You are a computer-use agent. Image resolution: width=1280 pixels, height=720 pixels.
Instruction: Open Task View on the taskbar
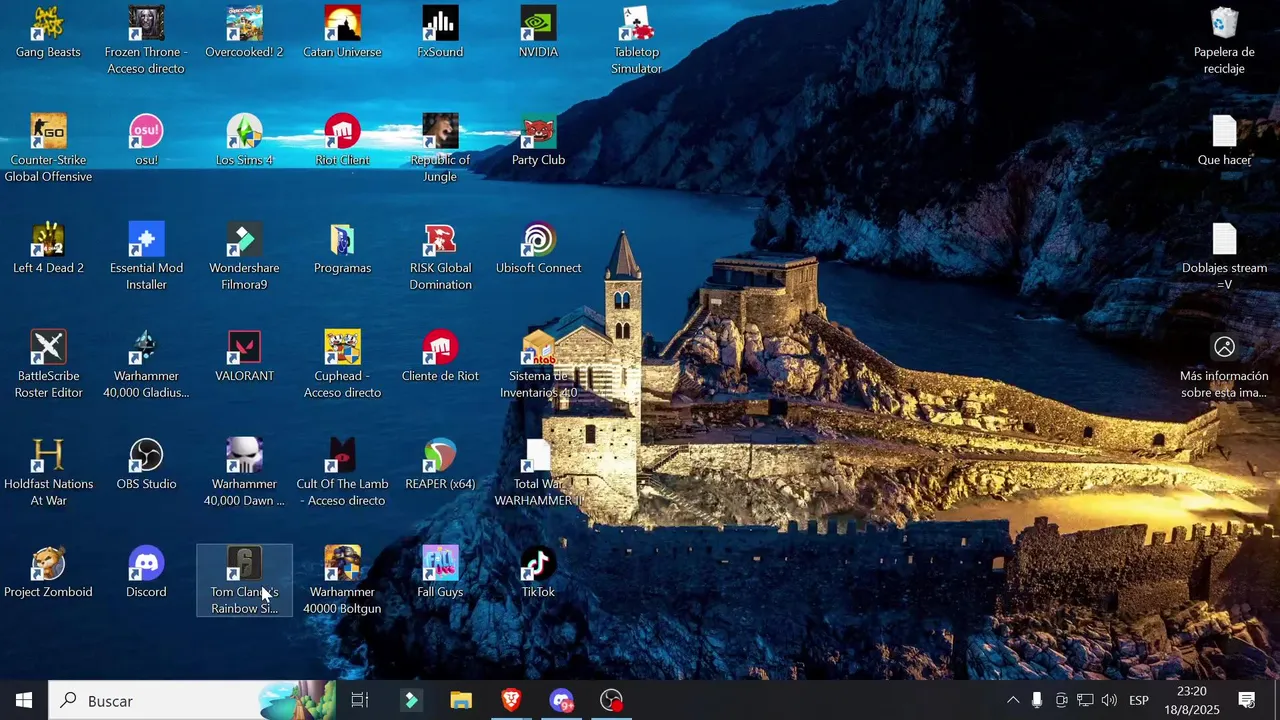[360, 700]
